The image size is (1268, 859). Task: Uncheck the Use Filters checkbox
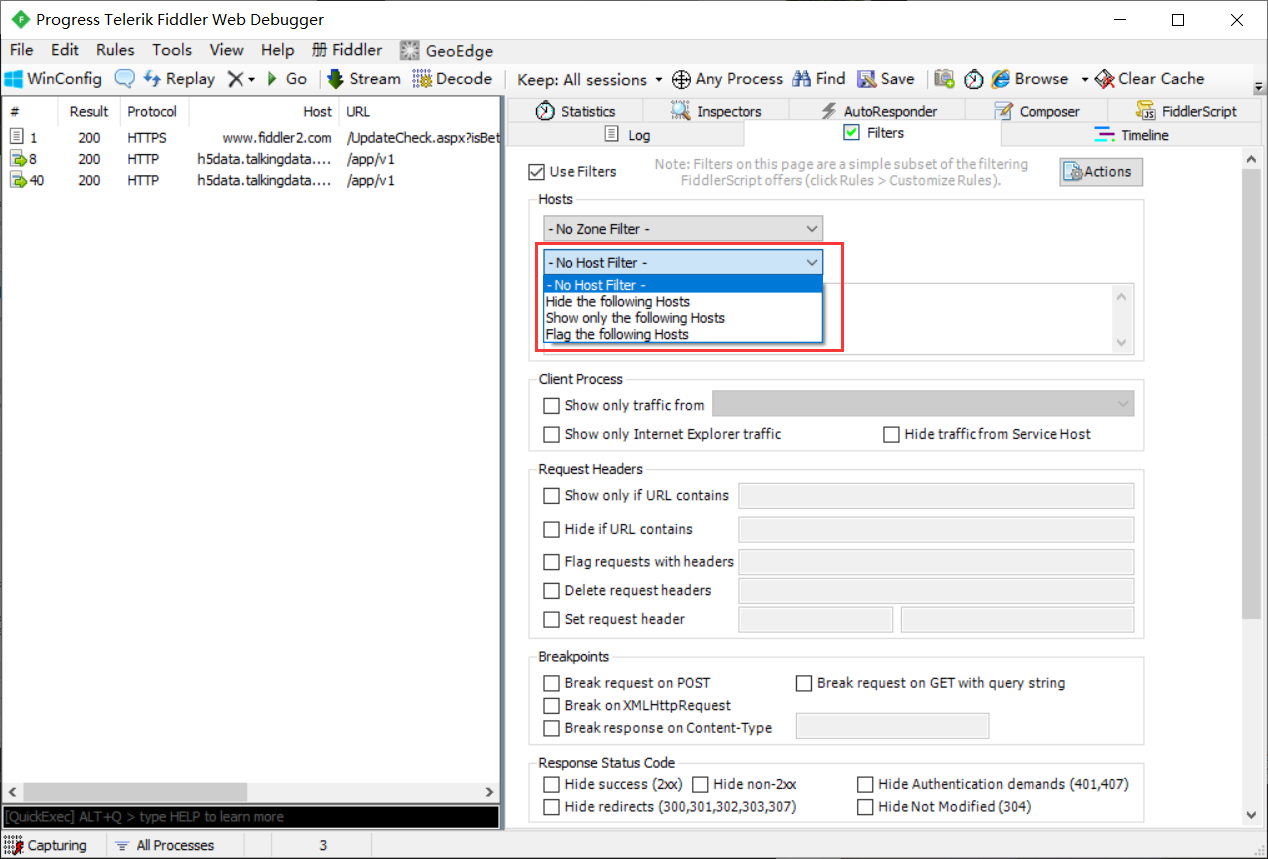(x=537, y=172)
